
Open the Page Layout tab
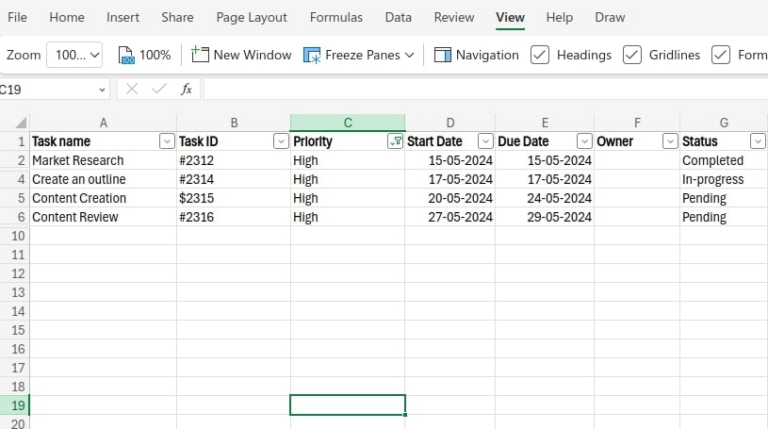[x=251, y=17]
